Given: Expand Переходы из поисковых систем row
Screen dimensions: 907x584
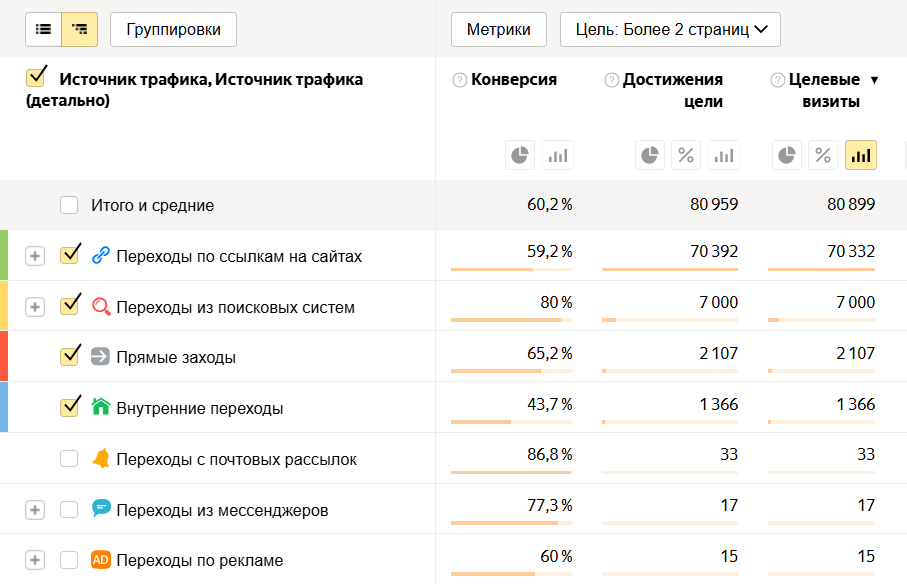Looking at the screenshot, I should [35, 307].
